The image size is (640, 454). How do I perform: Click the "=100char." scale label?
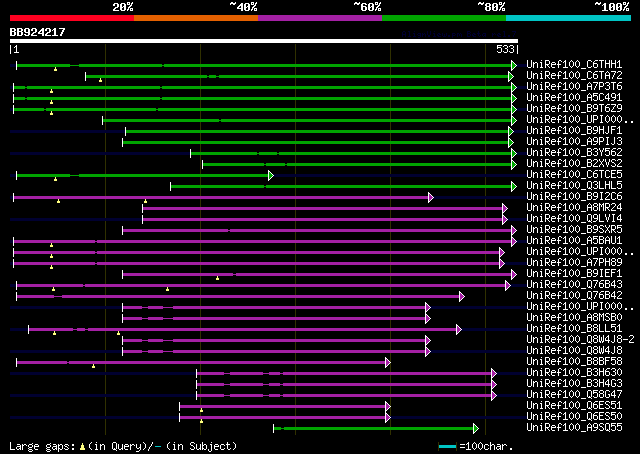pos(486,446)
